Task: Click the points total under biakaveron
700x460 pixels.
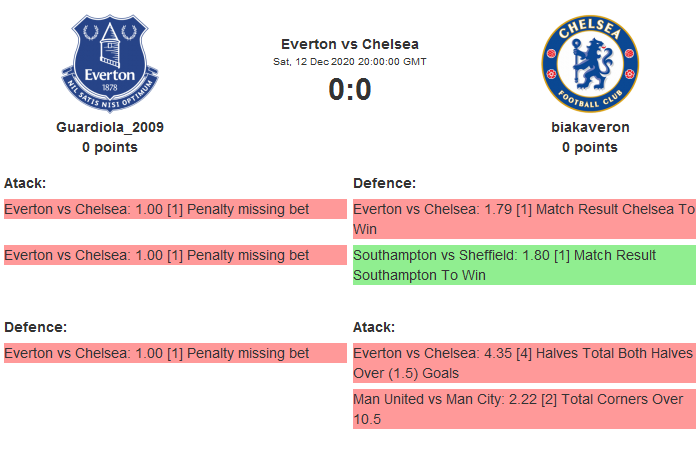Action: coord(590,147)
